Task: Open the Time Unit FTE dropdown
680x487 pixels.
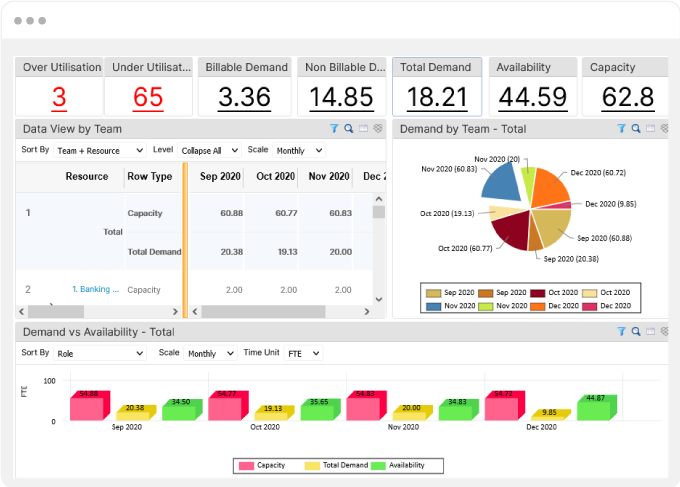Action: tap(303, 353)
